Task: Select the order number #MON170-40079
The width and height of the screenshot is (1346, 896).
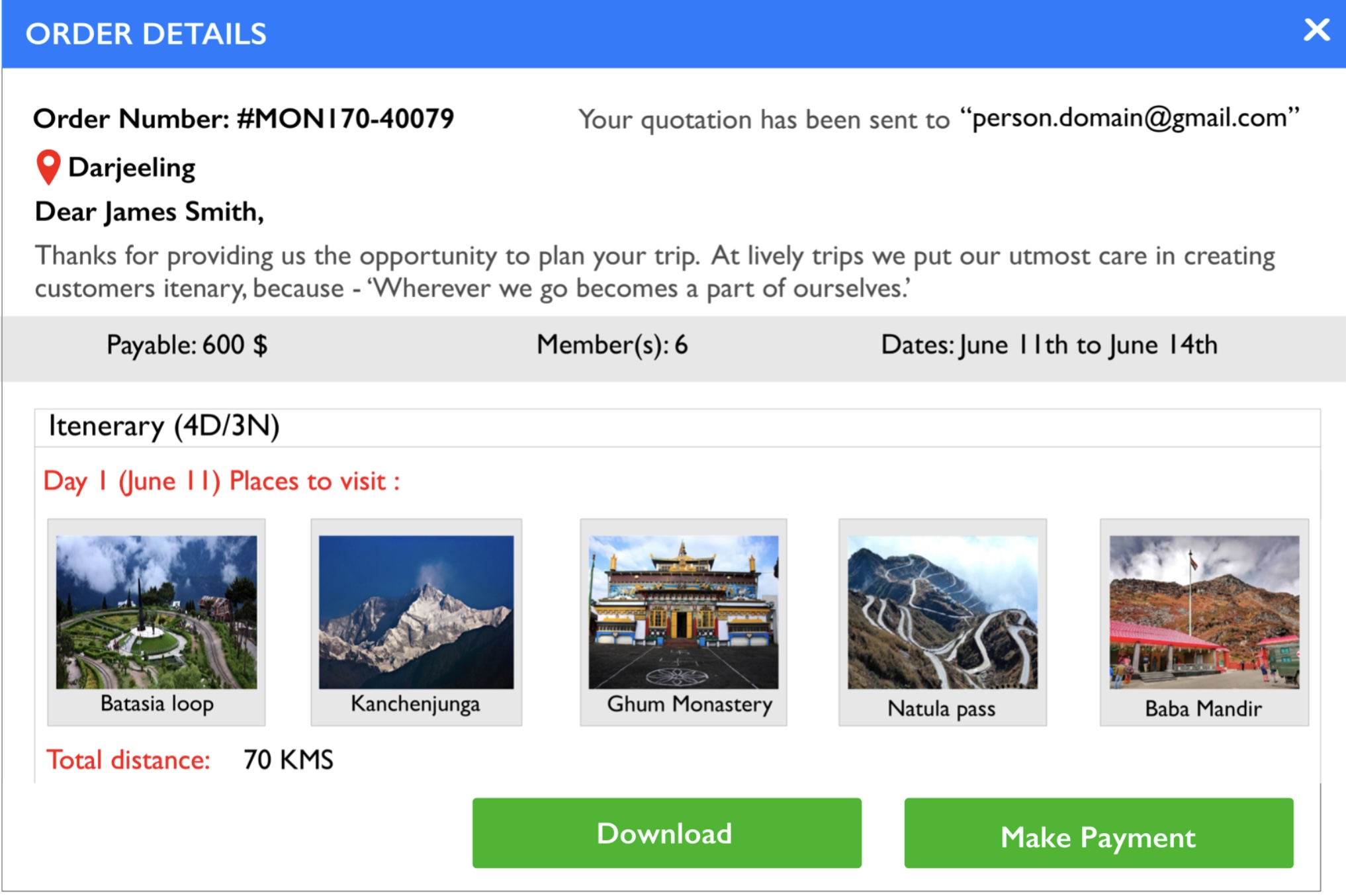Action: tap(345, 119)
